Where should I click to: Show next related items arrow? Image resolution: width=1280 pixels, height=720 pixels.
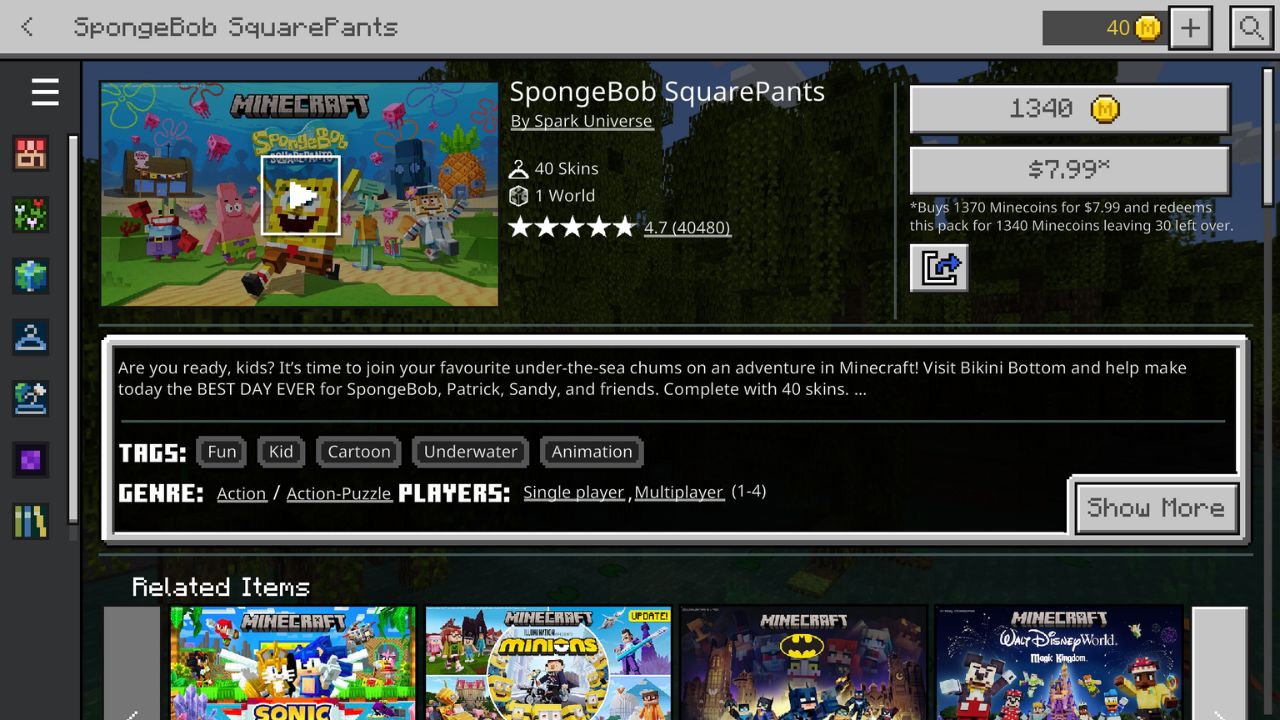(1219, 663)
